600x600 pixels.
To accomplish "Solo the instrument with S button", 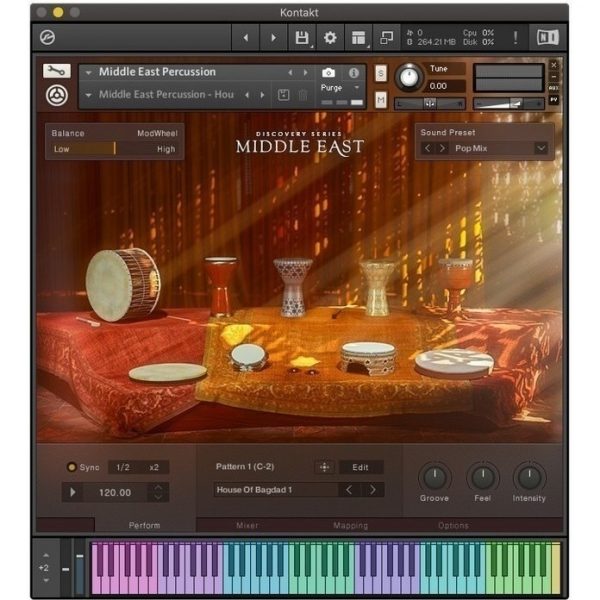I will coord(380,73).
